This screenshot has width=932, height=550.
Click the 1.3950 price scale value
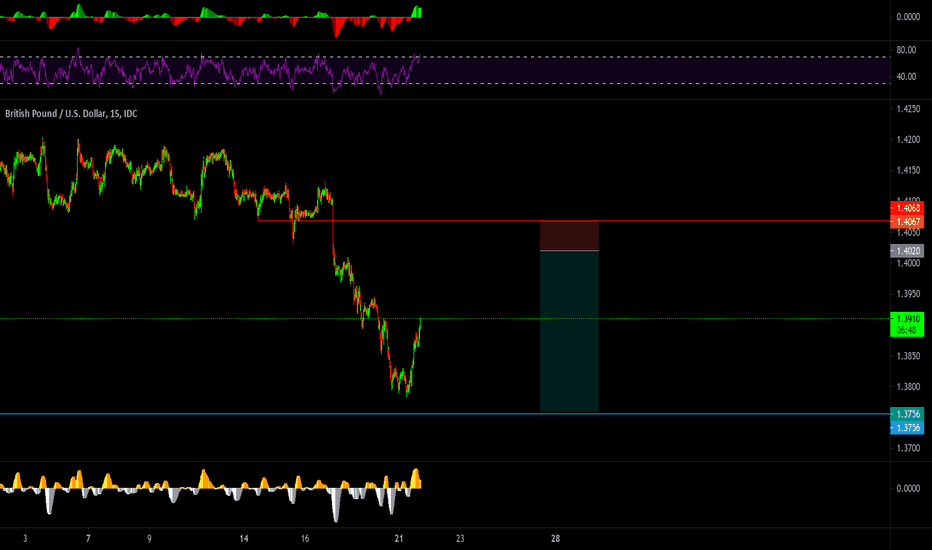click(x=908, y=294)
